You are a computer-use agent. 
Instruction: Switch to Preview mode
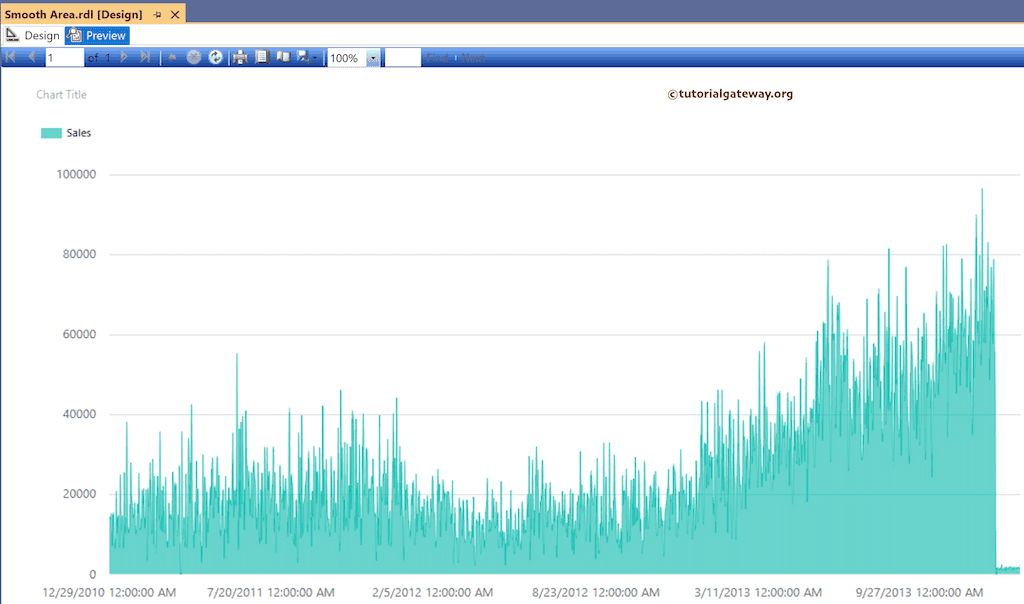tap(96, 35)
